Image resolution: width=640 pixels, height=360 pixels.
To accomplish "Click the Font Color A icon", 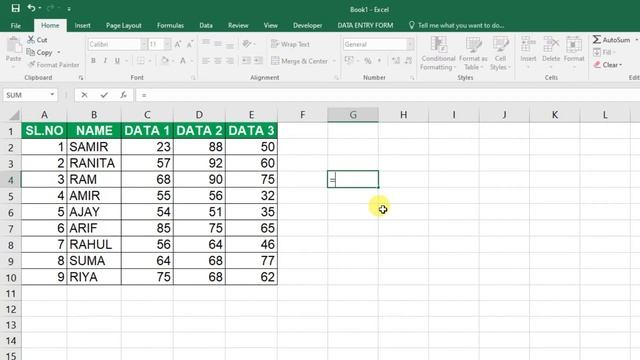I will click(183, 61).
